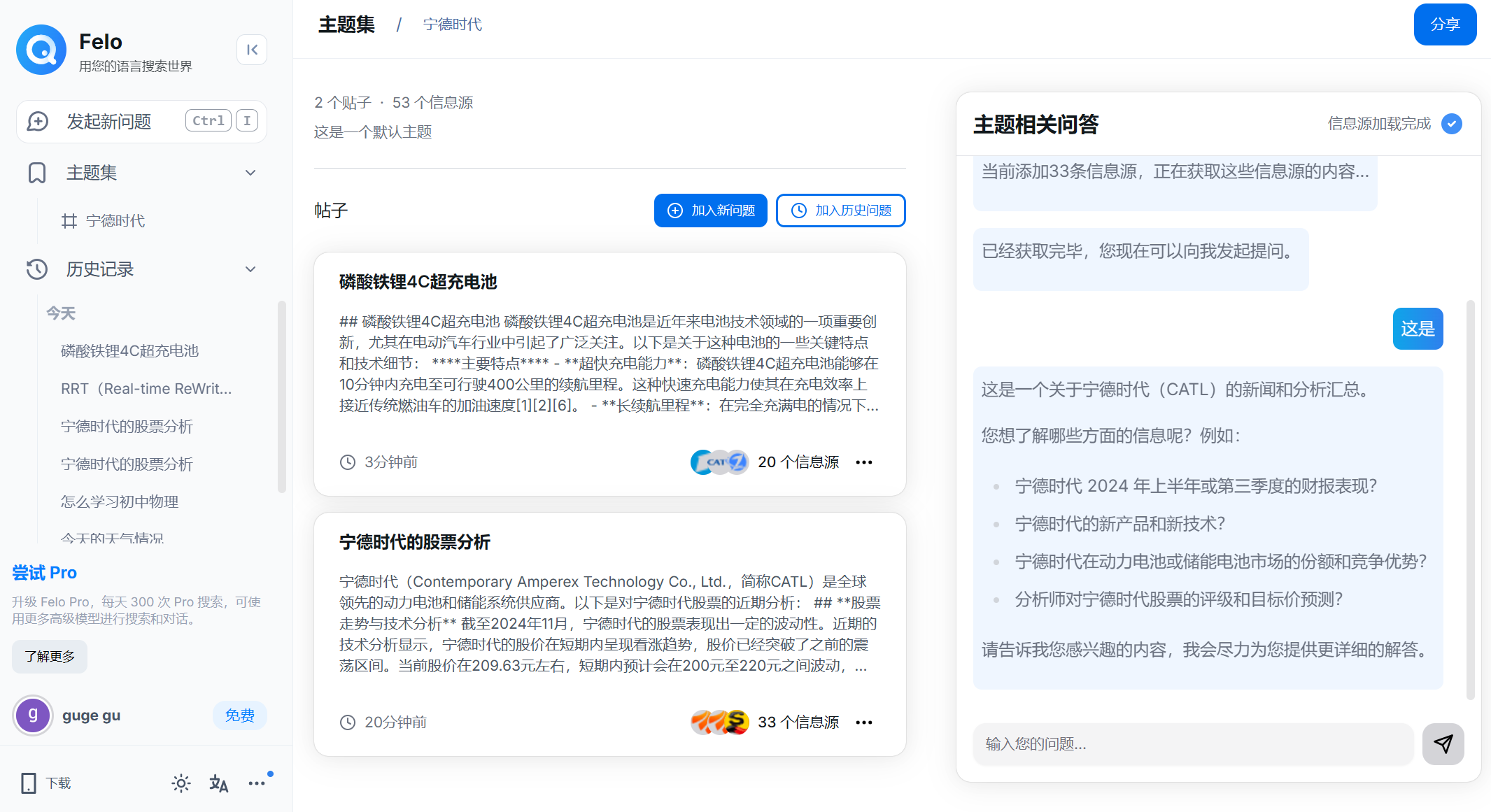Collapse the 历史记录 section chevron
Screen dimensions: 1491x812
pos(250,269)
